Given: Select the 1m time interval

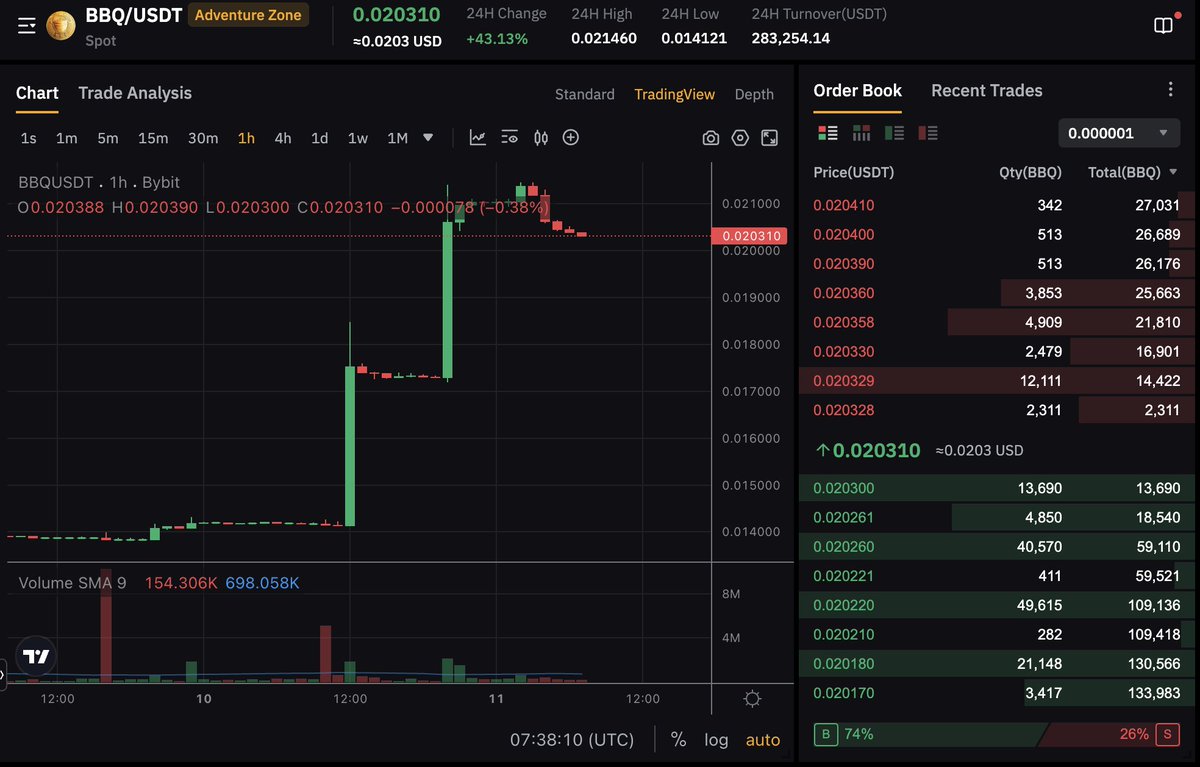Looking at the screenshot, I should [x=66, y=138].
